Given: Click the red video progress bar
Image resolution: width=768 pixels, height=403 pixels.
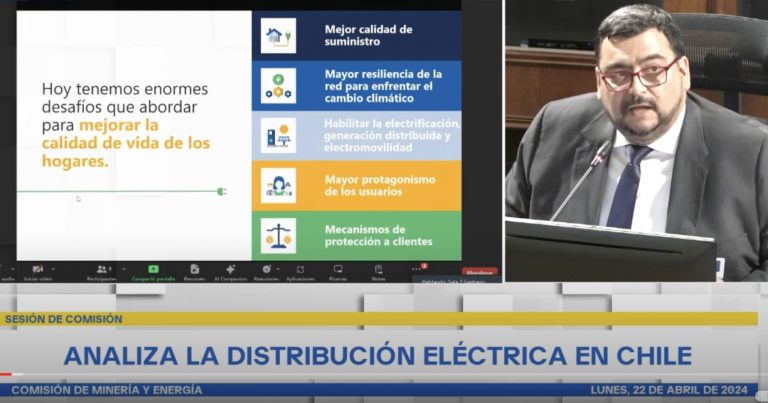Looking at the screenshot, I should click(x=6, y=374).
